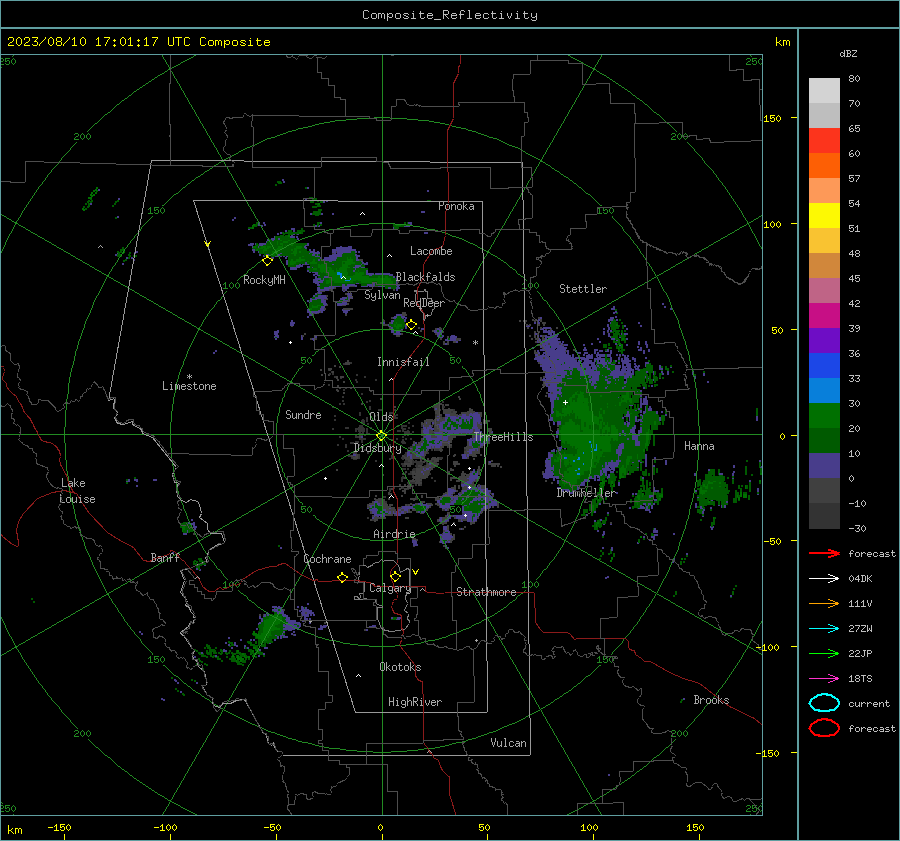The width and height of the screenshot is (900, 841).
Task: Click the Sylvan label
Action: coord(382,295)
